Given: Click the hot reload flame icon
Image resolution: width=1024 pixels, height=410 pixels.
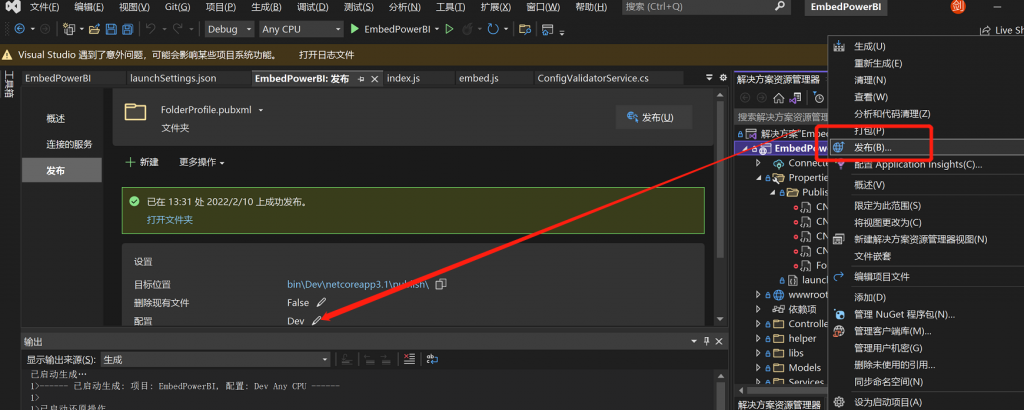Looking at the screenshot, I should point(468,29).
